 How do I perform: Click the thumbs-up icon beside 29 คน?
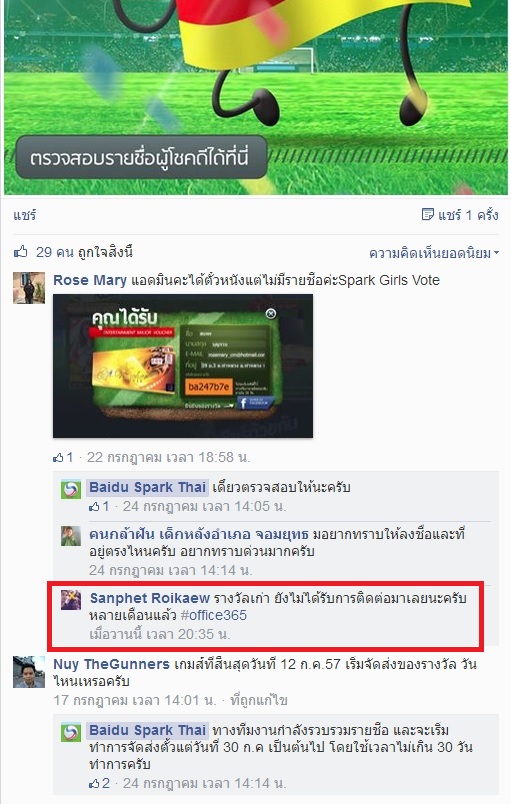click(21, 252)
